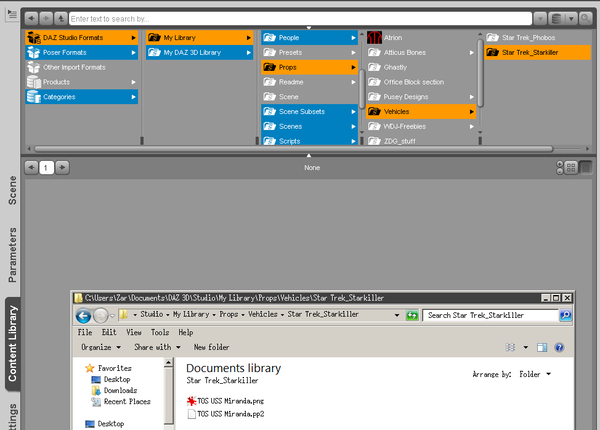This screenshot has height=430, width=600.
Task: Click Explorer refresh icon beside address bar
Action: pyautogui.click(x=412, y=316)
